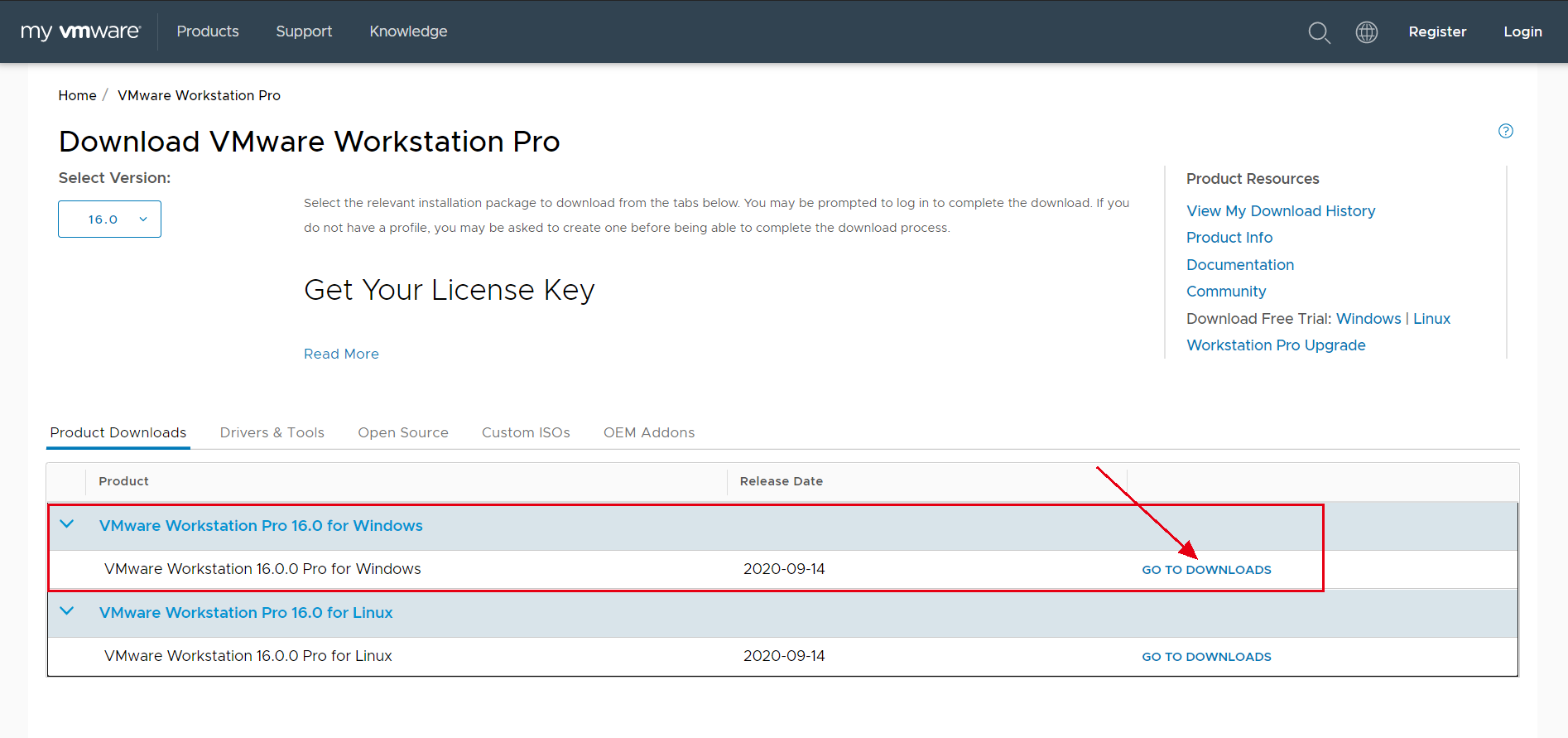This screenshot has width=1568, height=738.
Task: Click VMware Workstation Pro 16.0 for Linux heading
Action: (246, 613)
